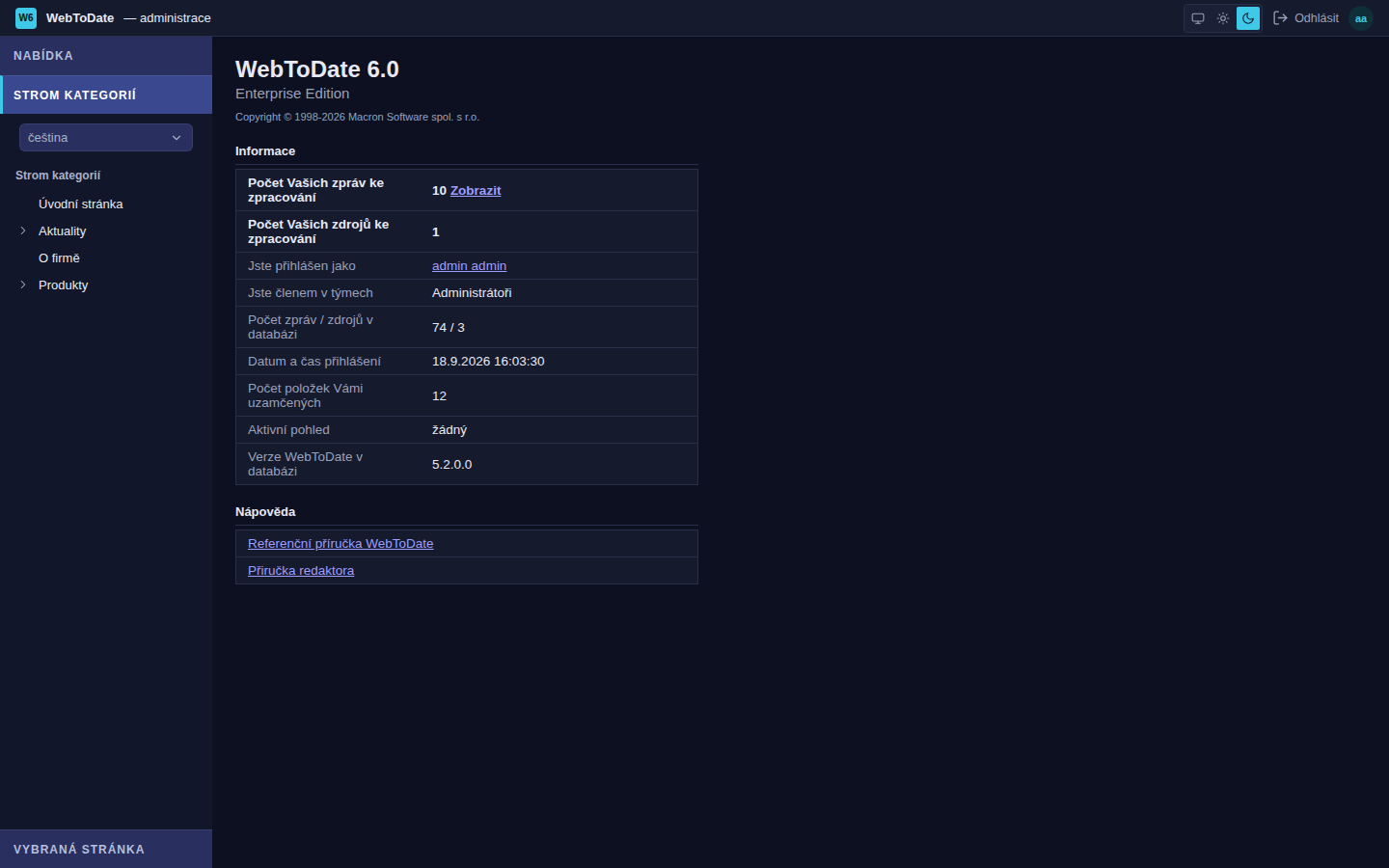Click the copyright Macron Software text
Image resolution: width=1389 pixels, height=868 pixels.
357,117
